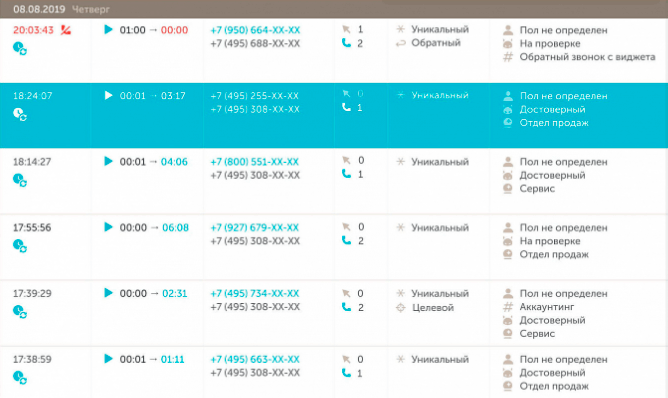Play recording of the 18:24:07 call
Viewport: 668px width, 398px height.
109,95
